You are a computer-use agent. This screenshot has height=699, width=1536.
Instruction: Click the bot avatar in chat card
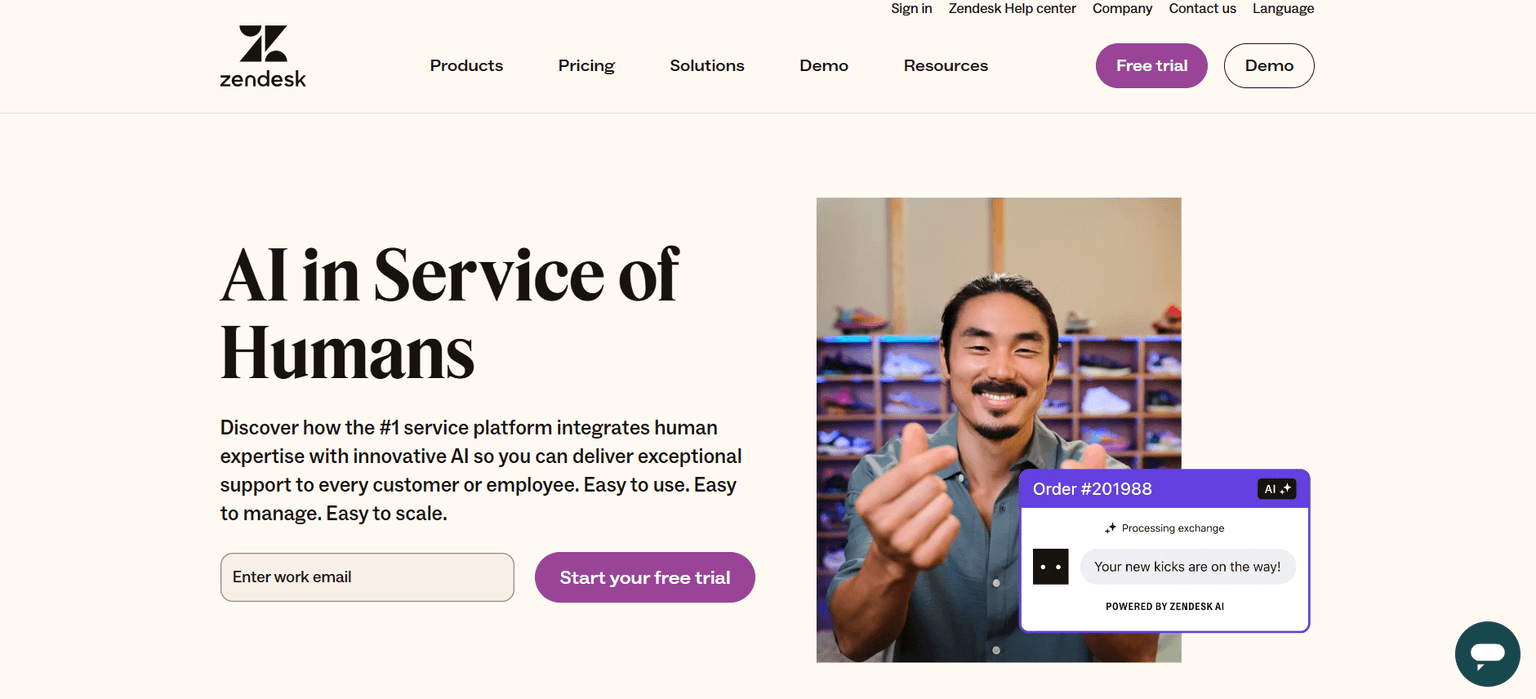pos(1050,567)
